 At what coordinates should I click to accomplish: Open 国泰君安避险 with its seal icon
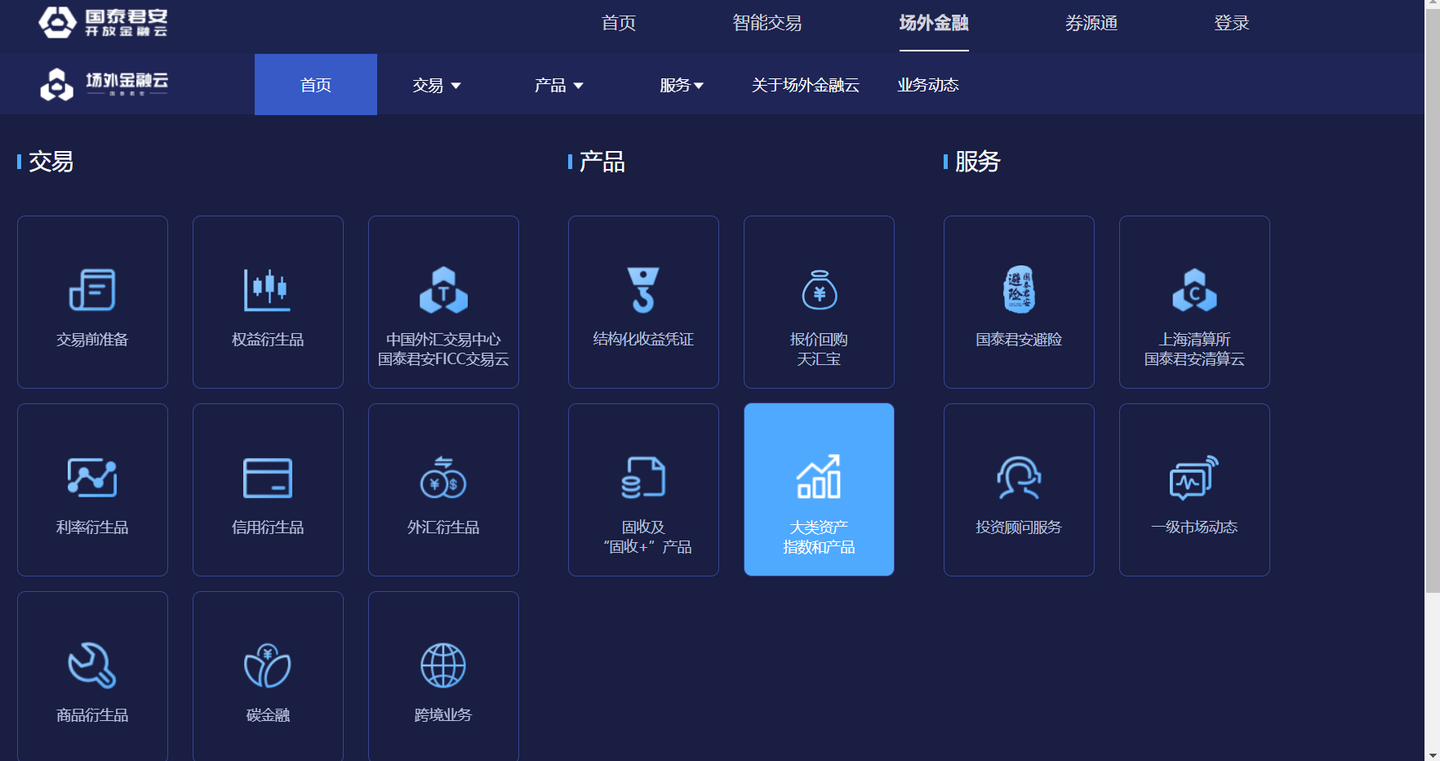click(x=1018, y=290)
